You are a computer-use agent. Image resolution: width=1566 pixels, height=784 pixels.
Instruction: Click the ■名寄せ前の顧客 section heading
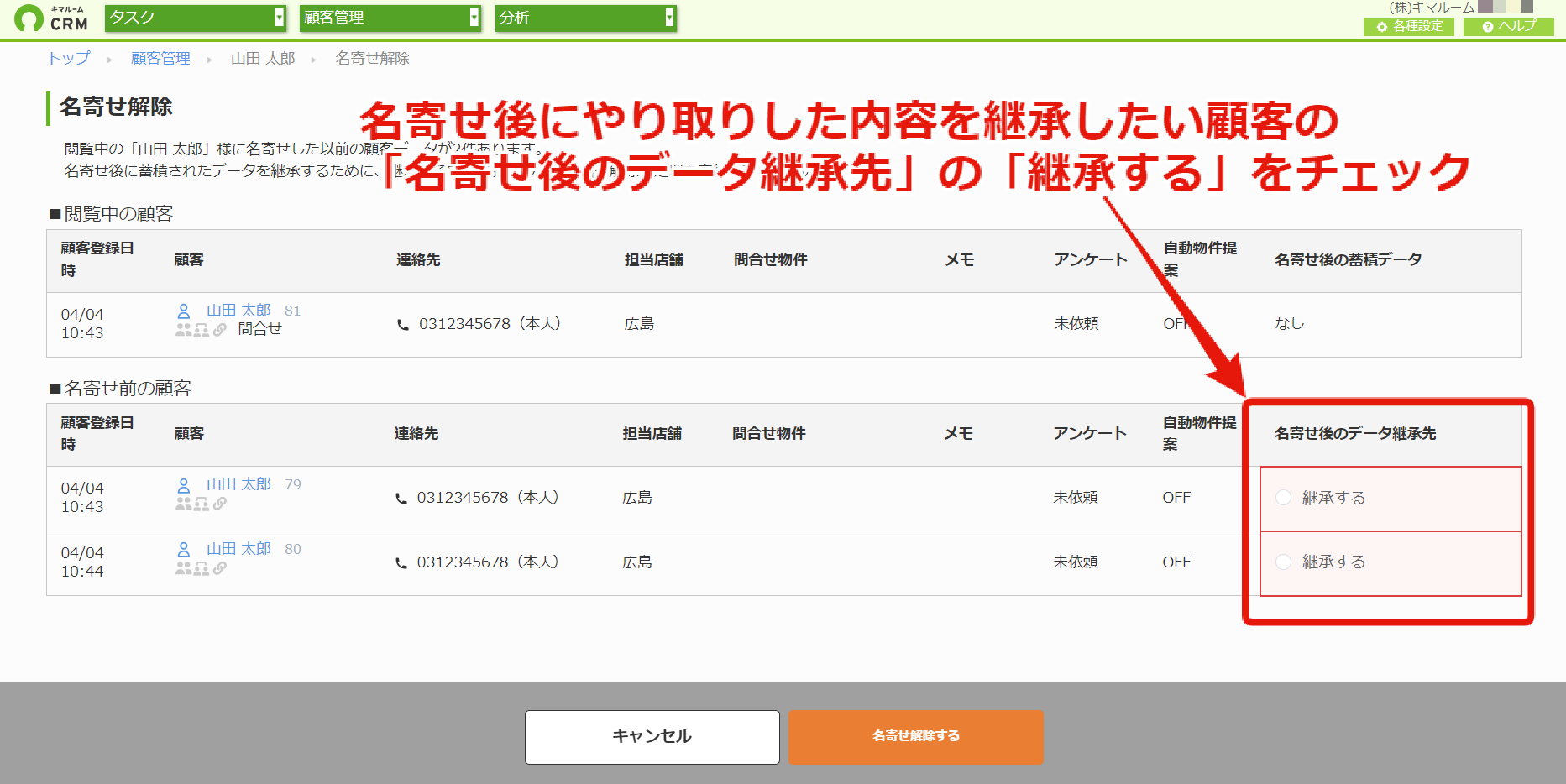120,388
